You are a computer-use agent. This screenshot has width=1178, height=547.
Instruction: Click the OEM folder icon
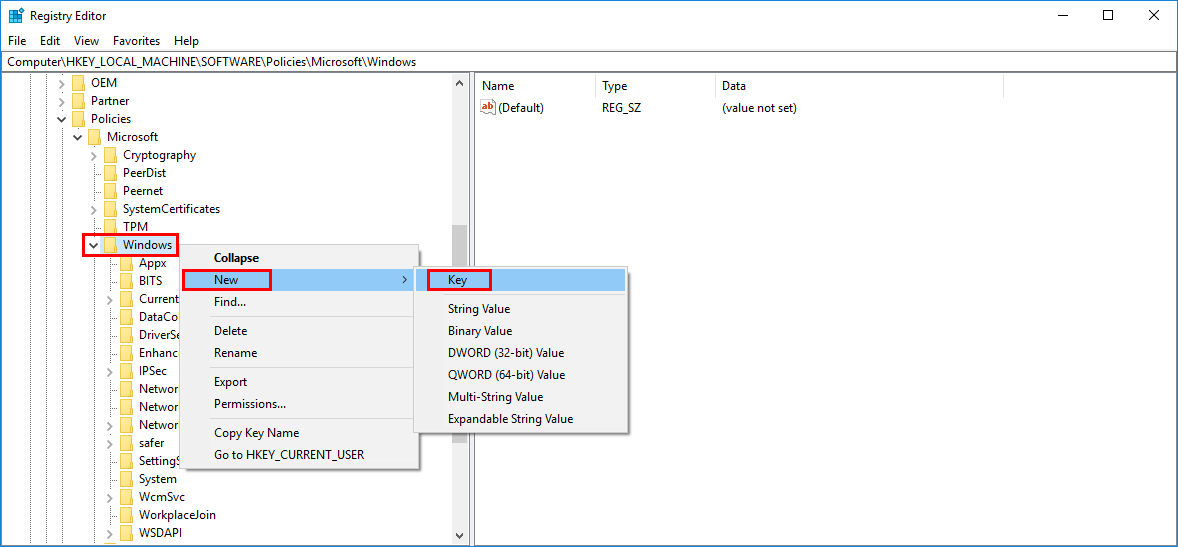79,83
